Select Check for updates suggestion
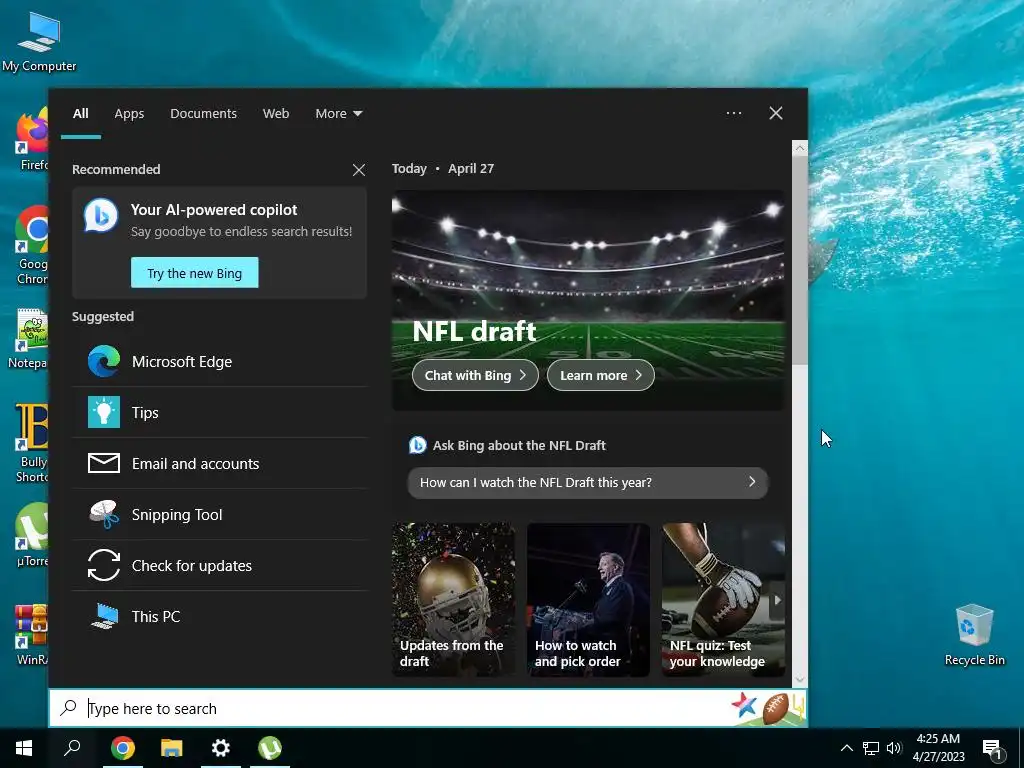Image resolution: width=1024 pixels, height=768 pixels. pyautogui.click(x=219, y=566)
